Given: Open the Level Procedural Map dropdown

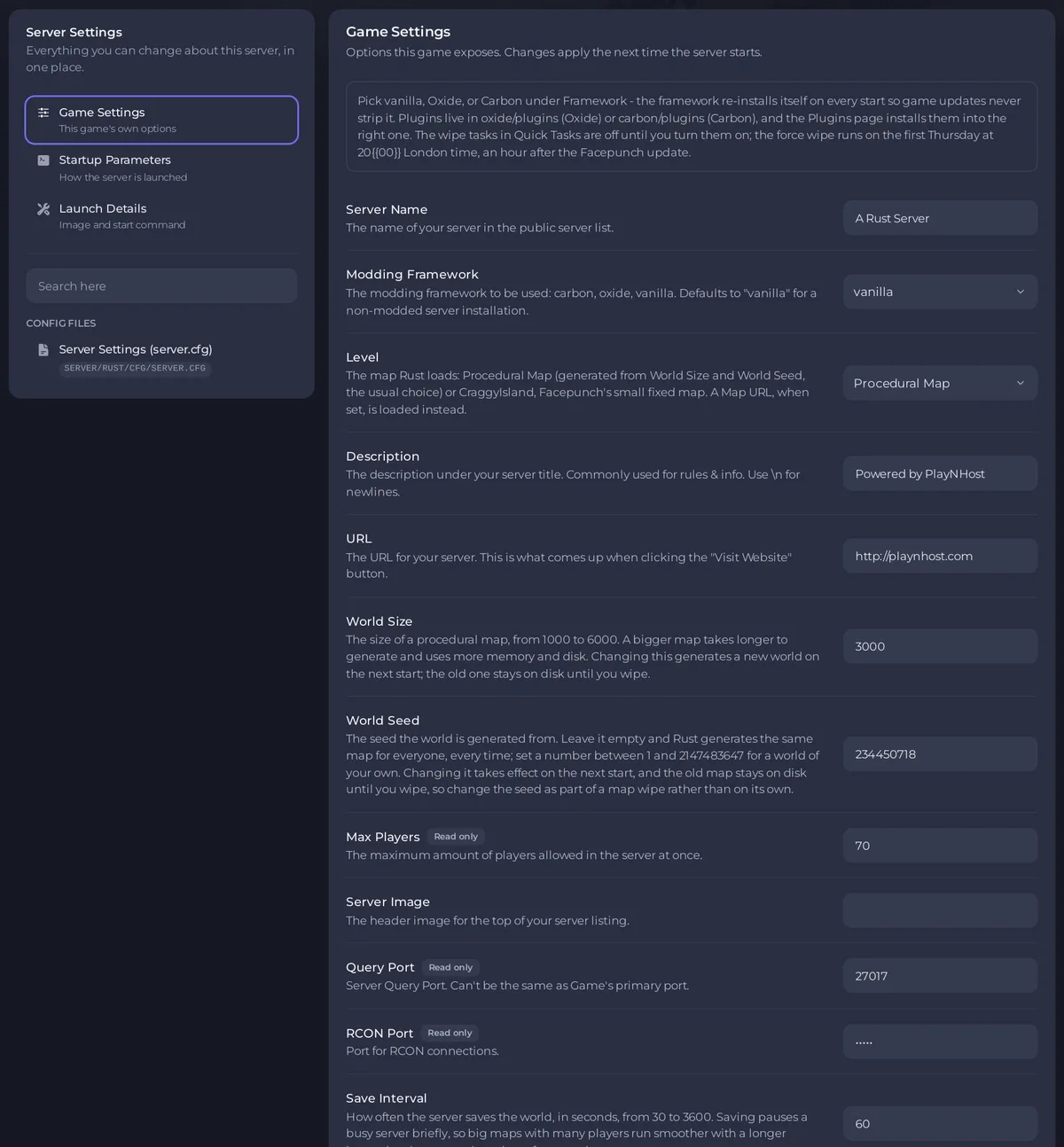Looking at the screenshot, I should pyautogui.click(x=940, y=383).
